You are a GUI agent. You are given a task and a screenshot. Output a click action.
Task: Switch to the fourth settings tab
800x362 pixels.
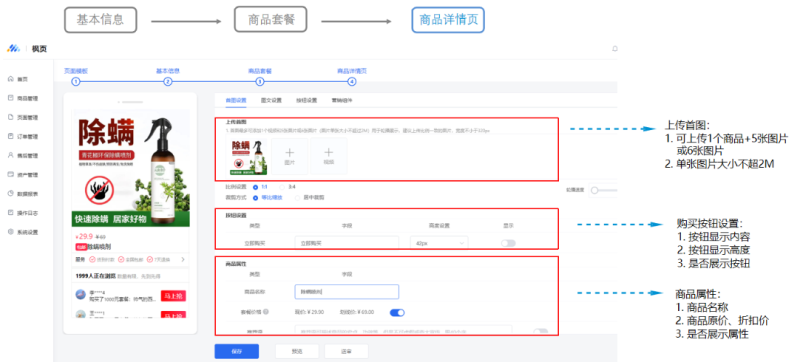342,100
